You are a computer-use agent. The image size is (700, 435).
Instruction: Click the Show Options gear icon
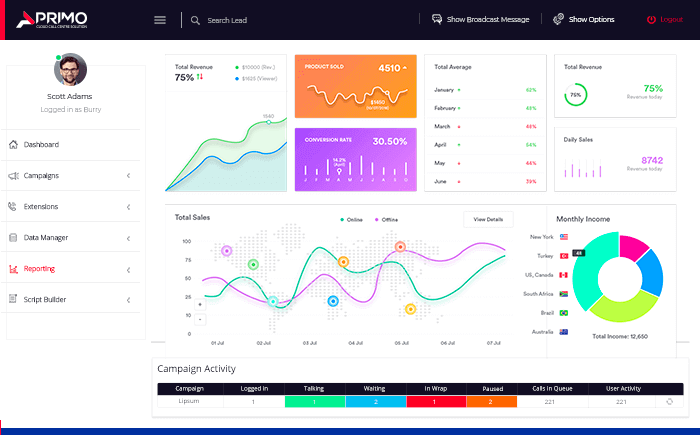click(x=558, y=19)
